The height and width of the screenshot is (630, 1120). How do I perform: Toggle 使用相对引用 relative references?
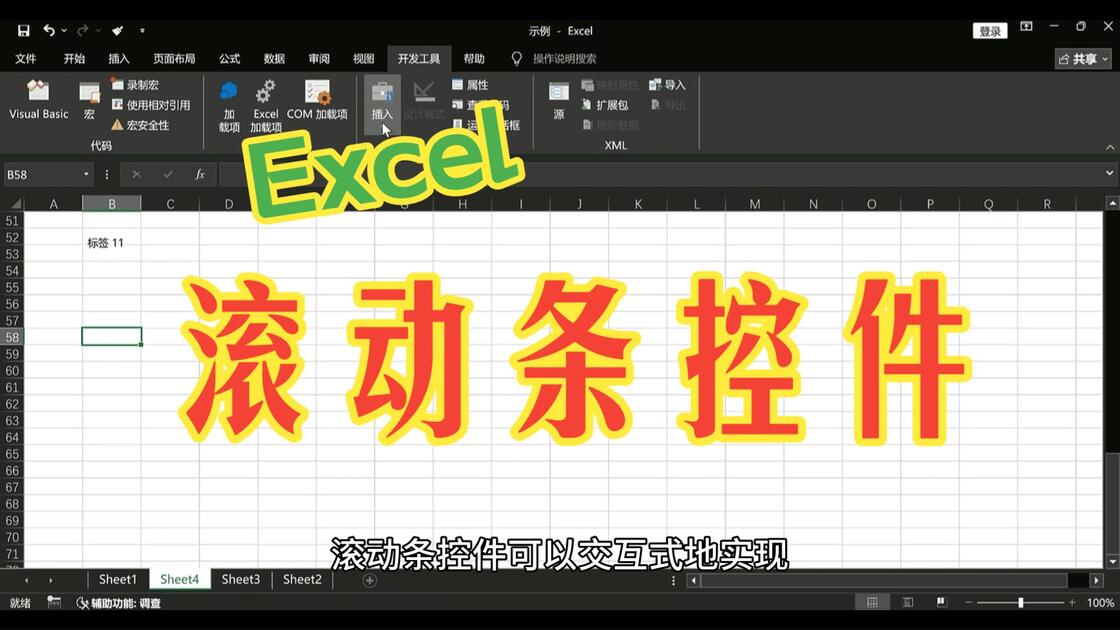tap(151, 104)
